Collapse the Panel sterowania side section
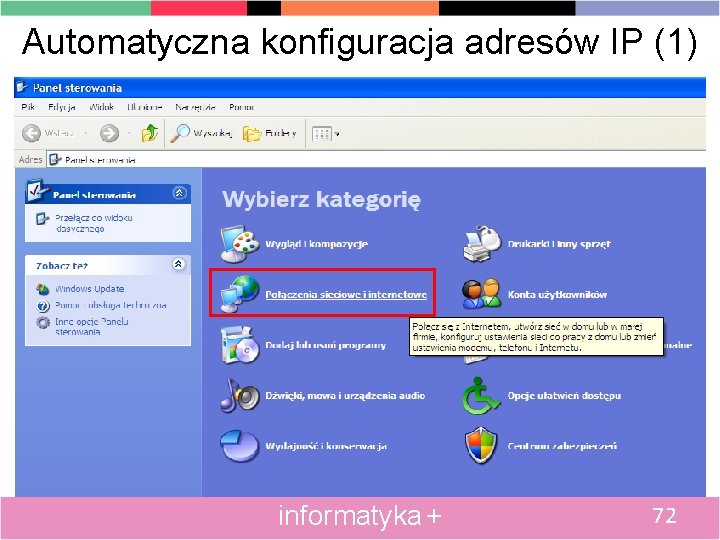This screenshot has width=720, height=540. point(179,193)
